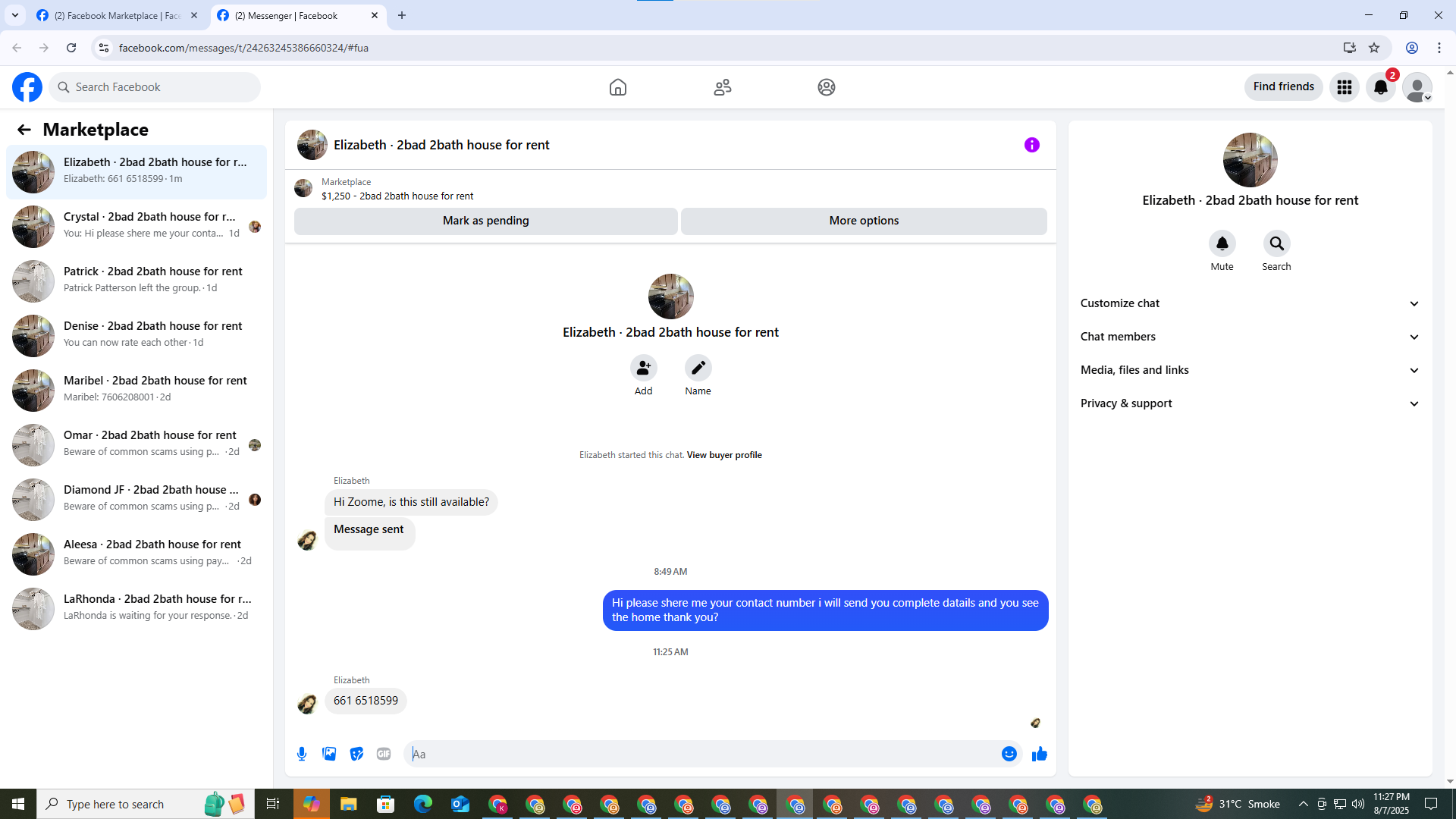Screen dimensions: 1456x819
Task: Open the emoji picker in message box
Action: [1009, 754]
